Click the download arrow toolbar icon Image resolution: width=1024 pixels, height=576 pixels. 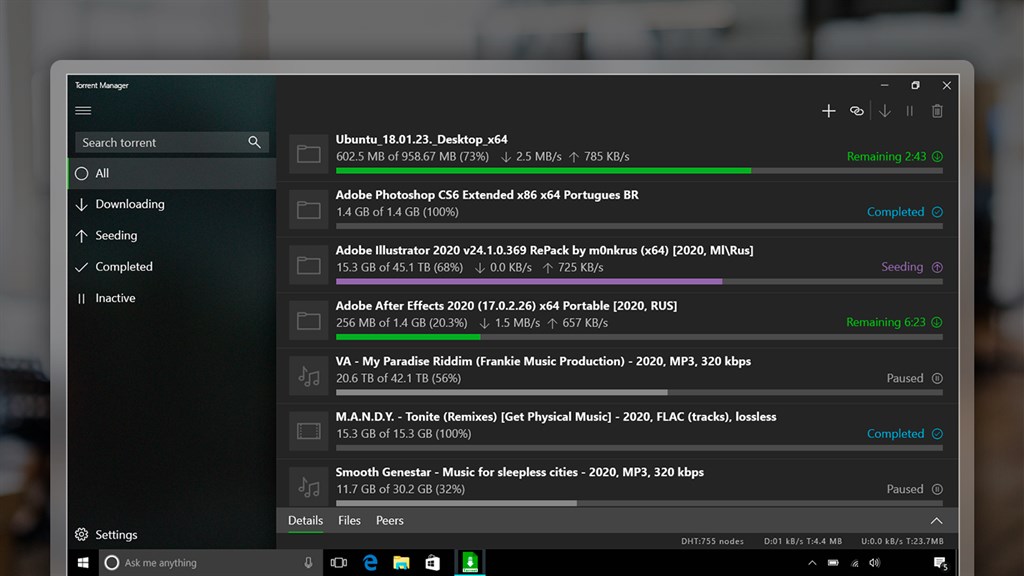(x=884, y=111)
